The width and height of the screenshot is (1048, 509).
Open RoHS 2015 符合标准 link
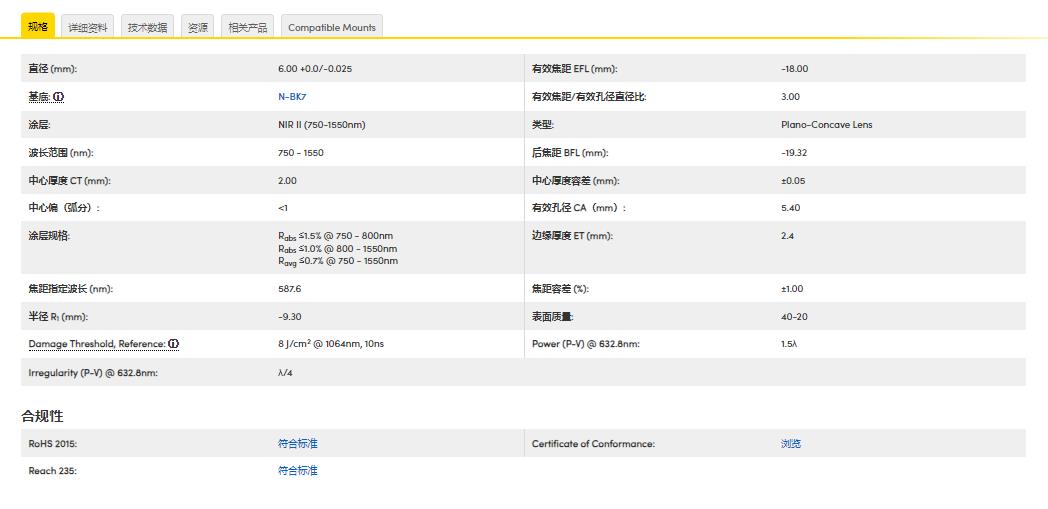point(297,443)
